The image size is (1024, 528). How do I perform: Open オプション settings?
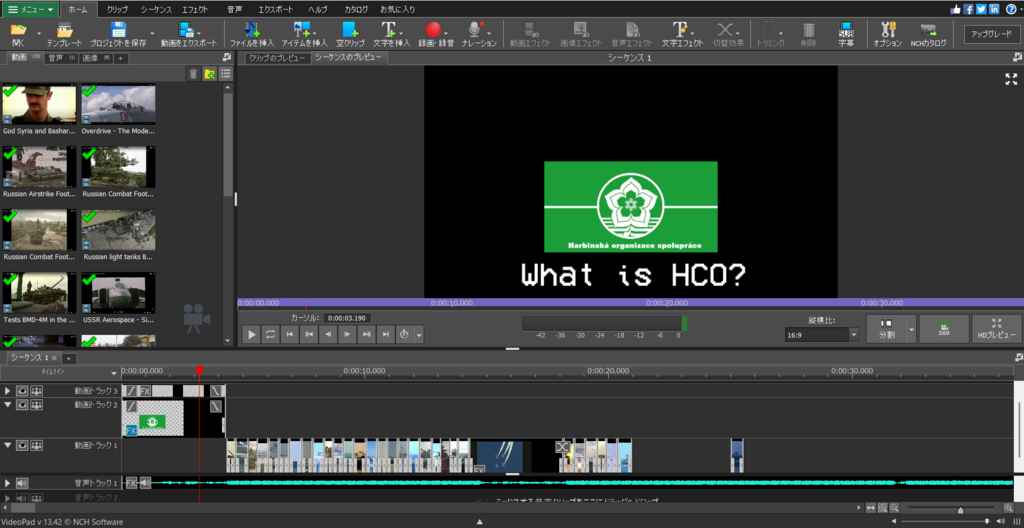point(888,34)
